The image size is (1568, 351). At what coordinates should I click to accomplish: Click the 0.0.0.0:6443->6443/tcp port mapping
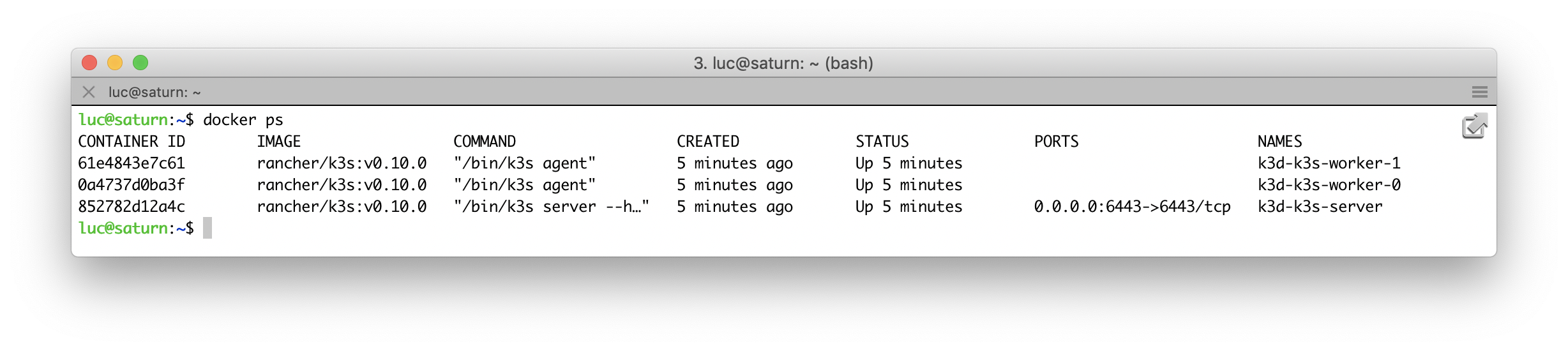coord(1132,207)
